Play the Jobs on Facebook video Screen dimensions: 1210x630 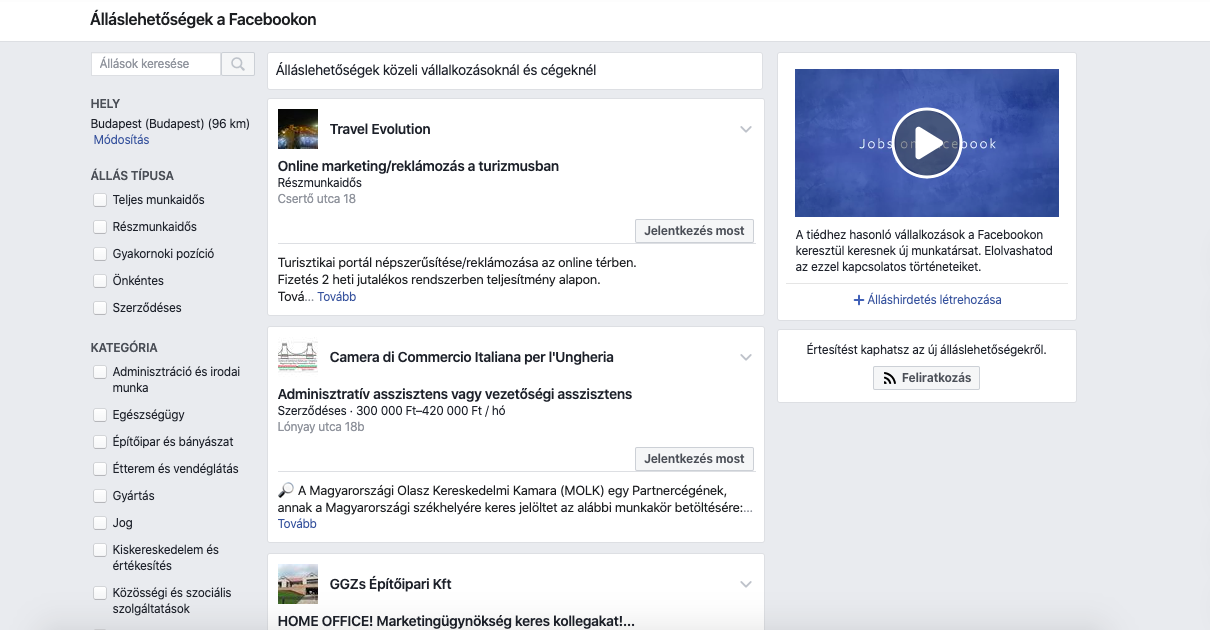(x=926, y=143)
